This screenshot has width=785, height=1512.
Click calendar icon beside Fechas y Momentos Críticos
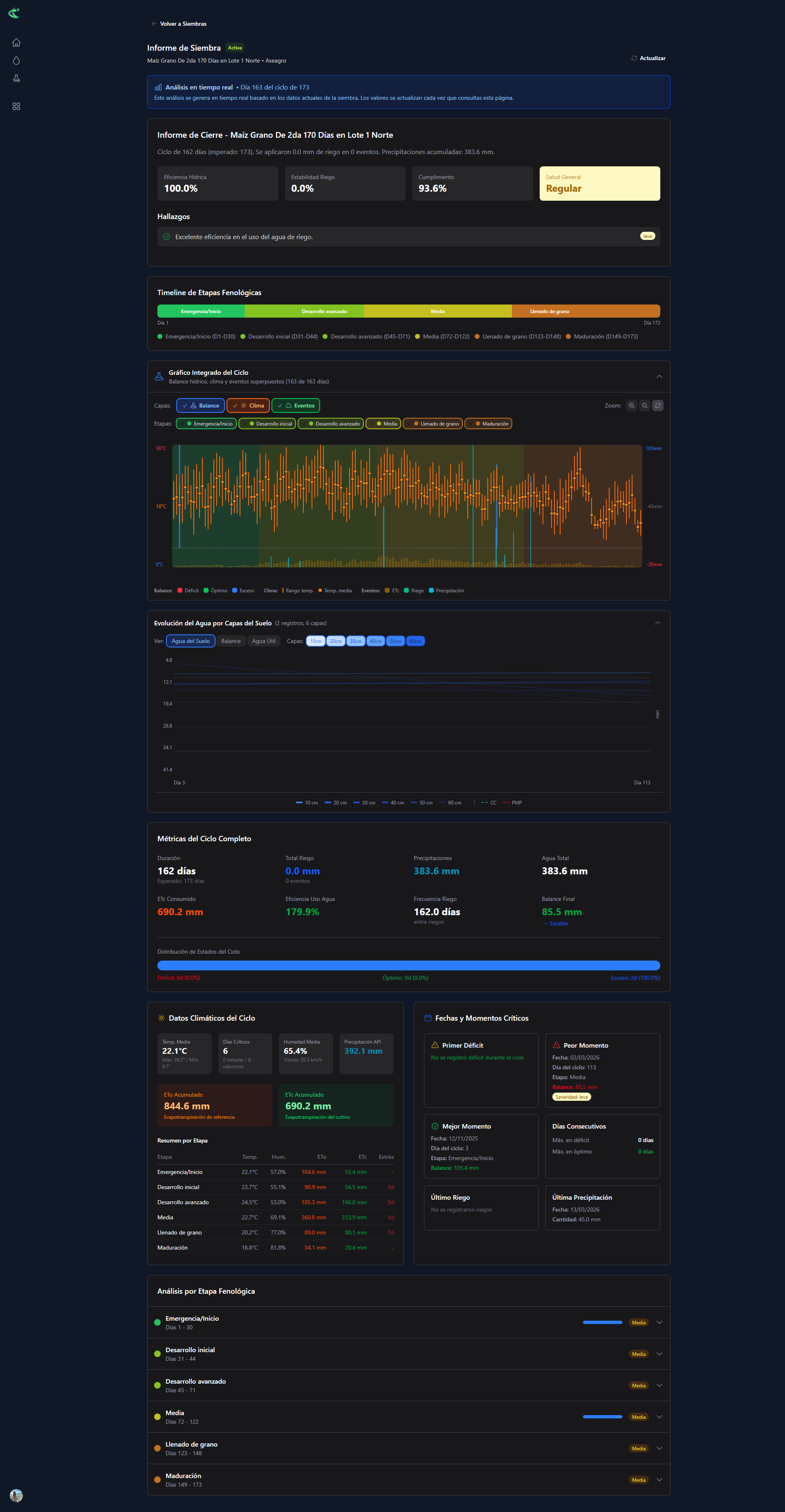click(x=428, y=1018)
